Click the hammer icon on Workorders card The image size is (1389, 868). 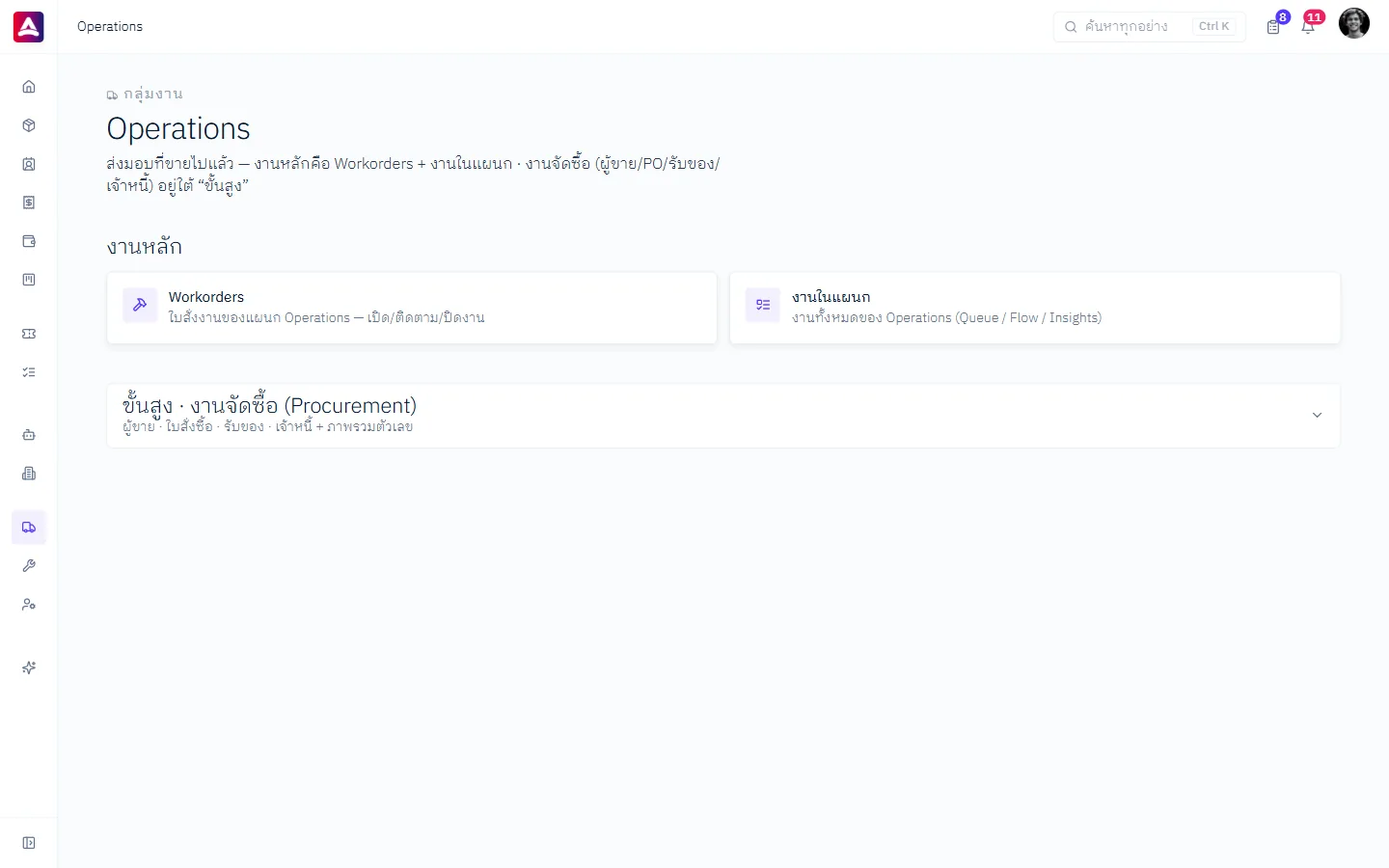140,305
